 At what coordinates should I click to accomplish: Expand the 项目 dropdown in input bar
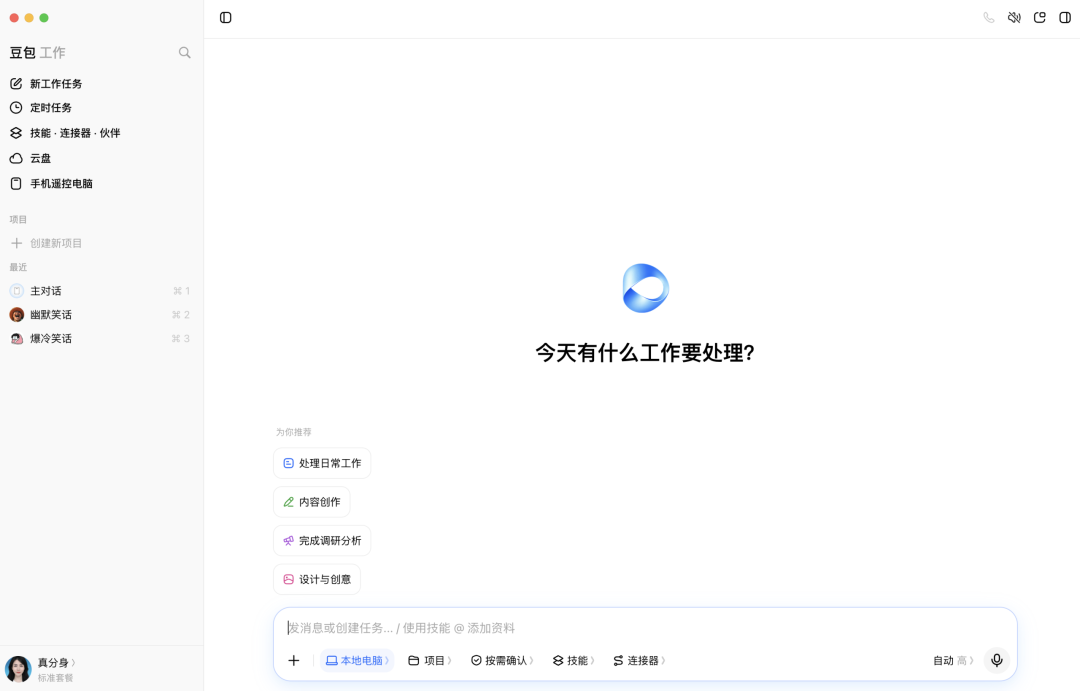(430, 660)
